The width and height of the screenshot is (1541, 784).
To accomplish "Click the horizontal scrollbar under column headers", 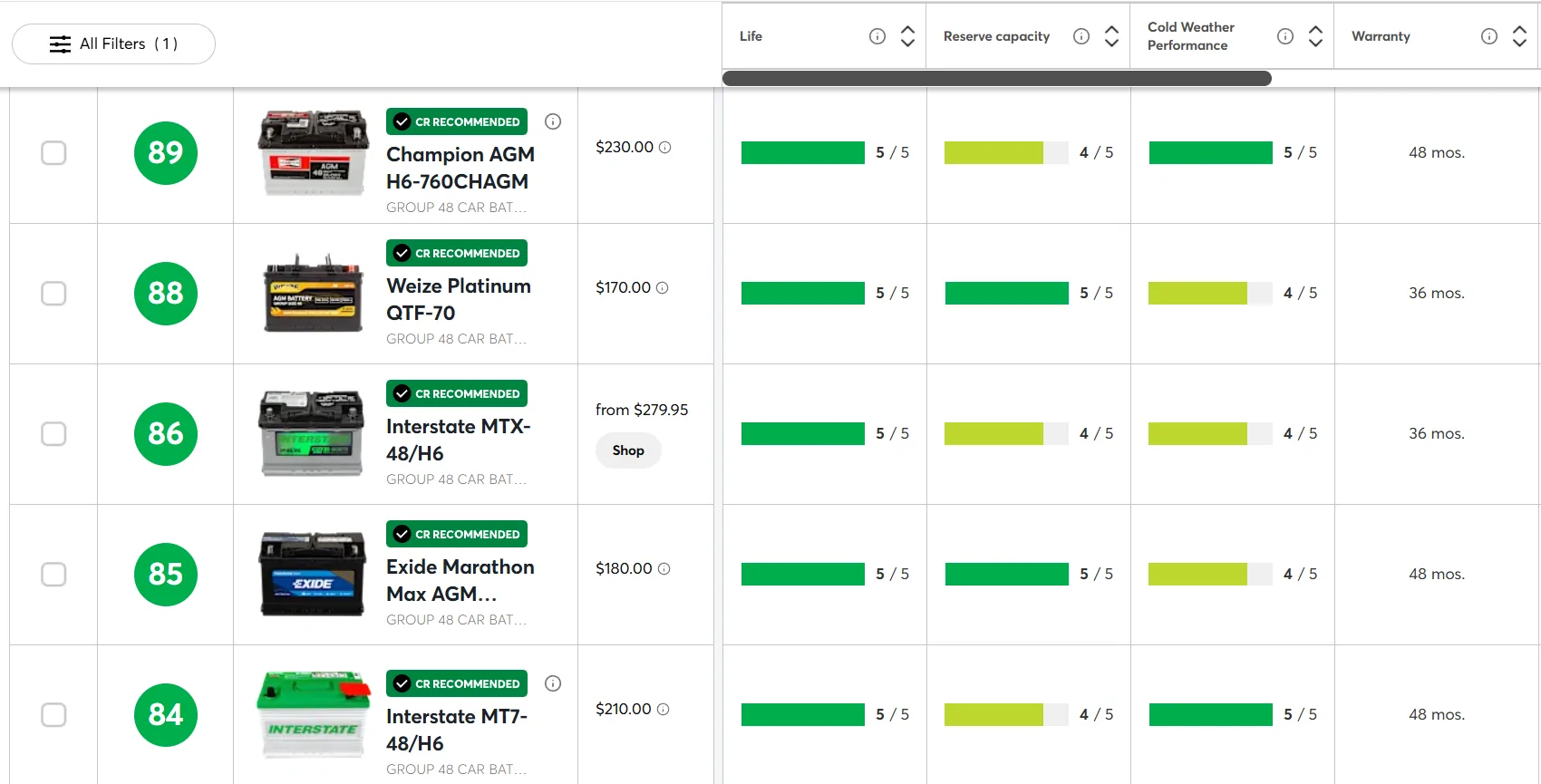I will point(997,79).
